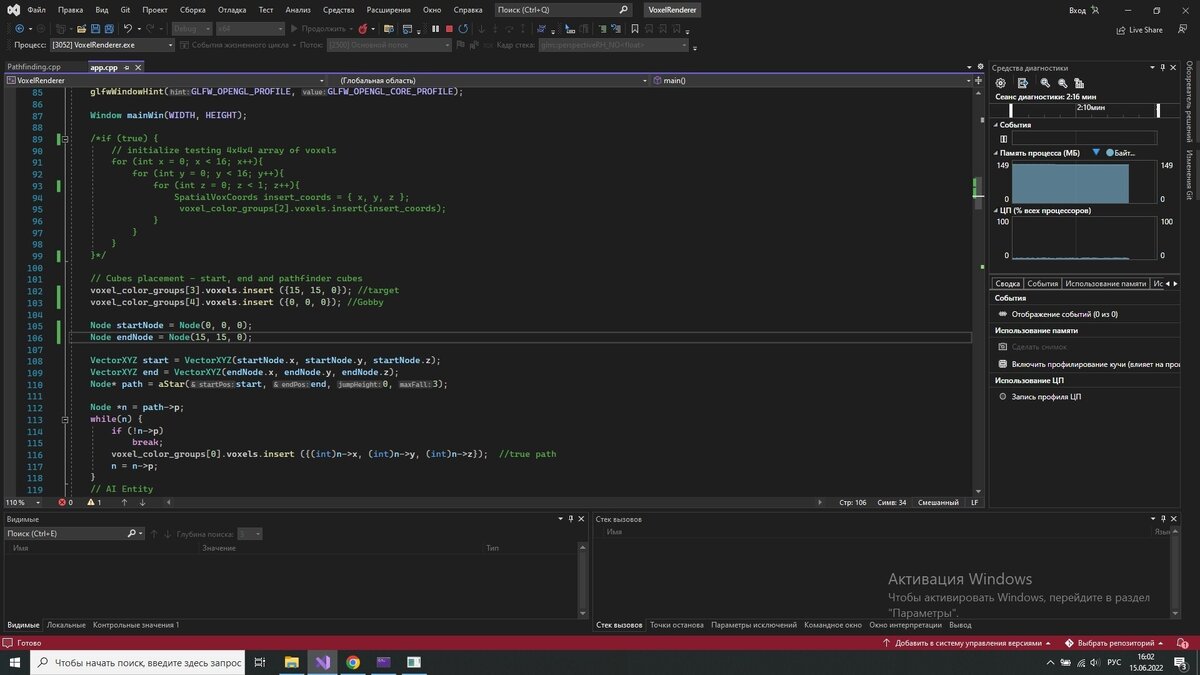Collapse the comment block at line 89
Screen dimensions: 1200x675
[x=66, y=139]
